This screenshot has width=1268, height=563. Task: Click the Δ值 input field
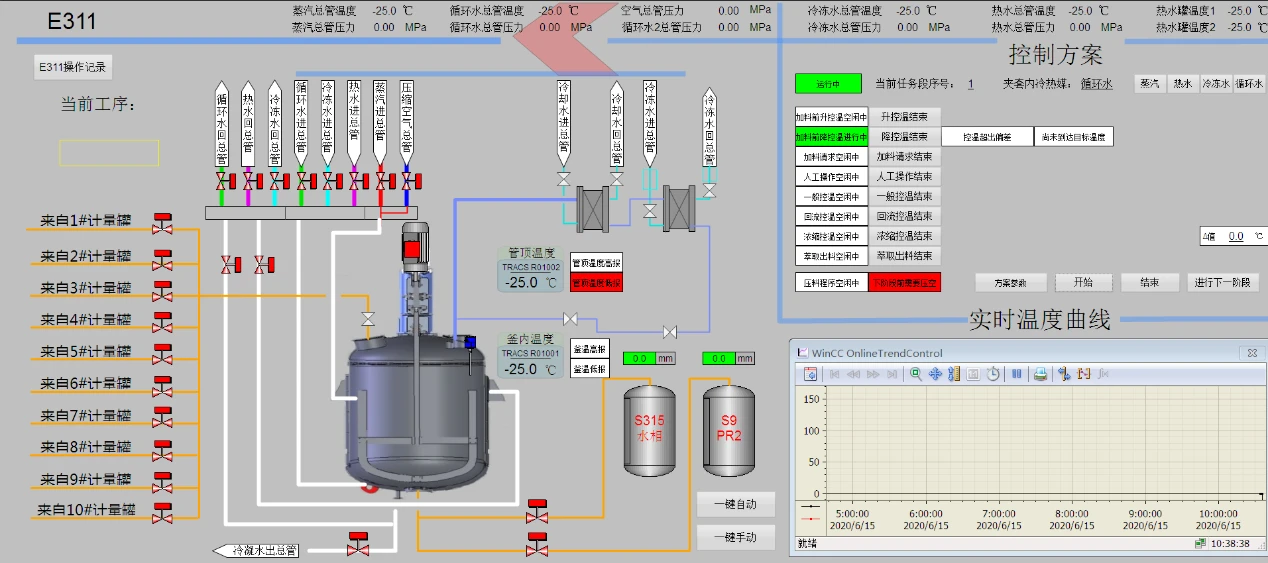coord(1236,237)
